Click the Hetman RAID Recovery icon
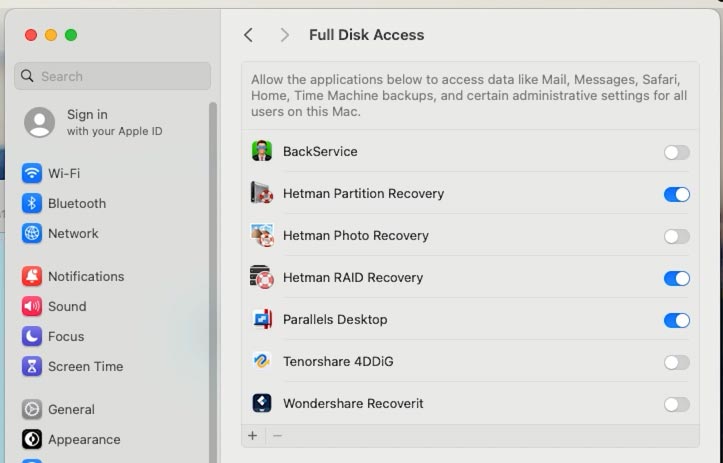This screenshot has width=723, height=463. (x=262, y=277)
